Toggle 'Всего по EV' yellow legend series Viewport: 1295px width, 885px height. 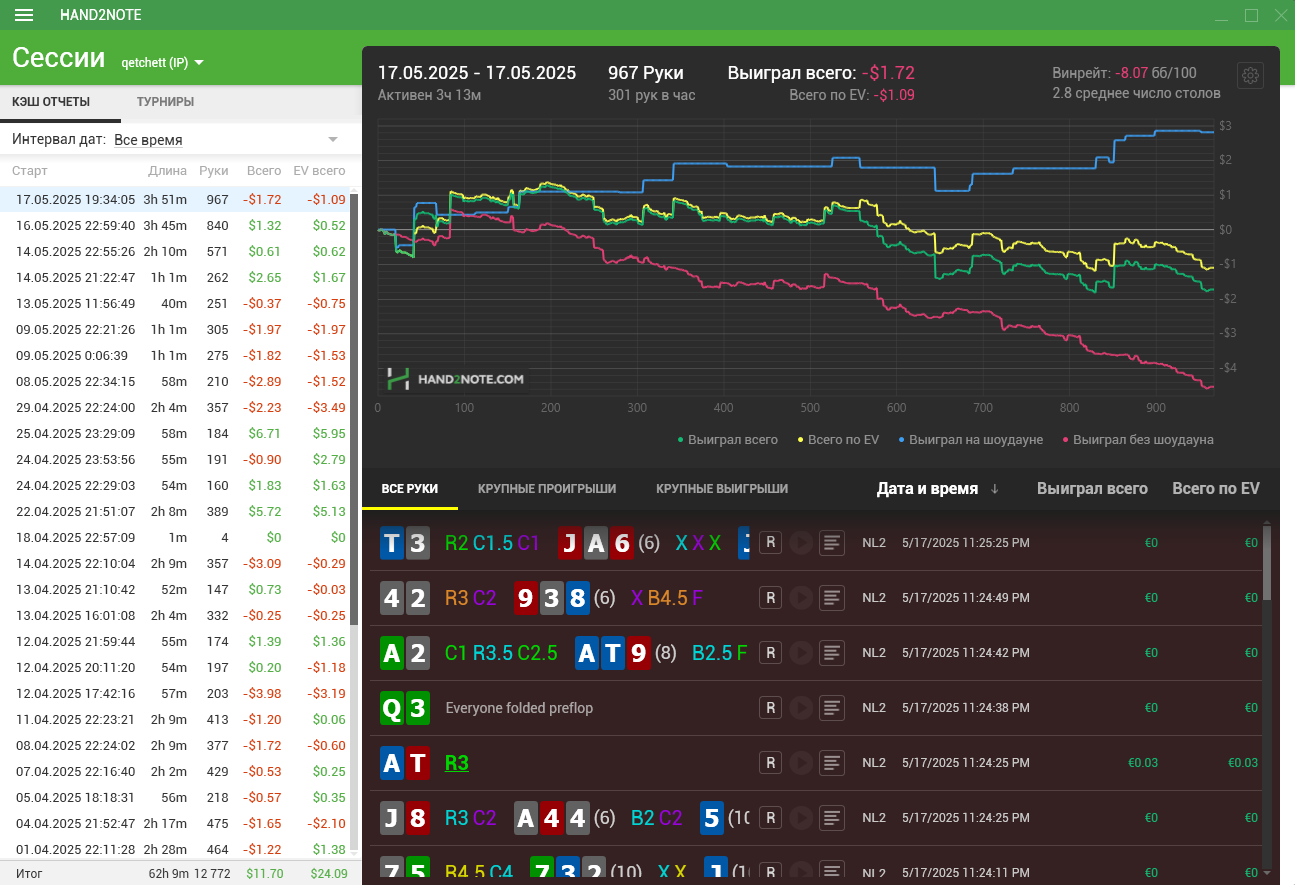[838, 439]
